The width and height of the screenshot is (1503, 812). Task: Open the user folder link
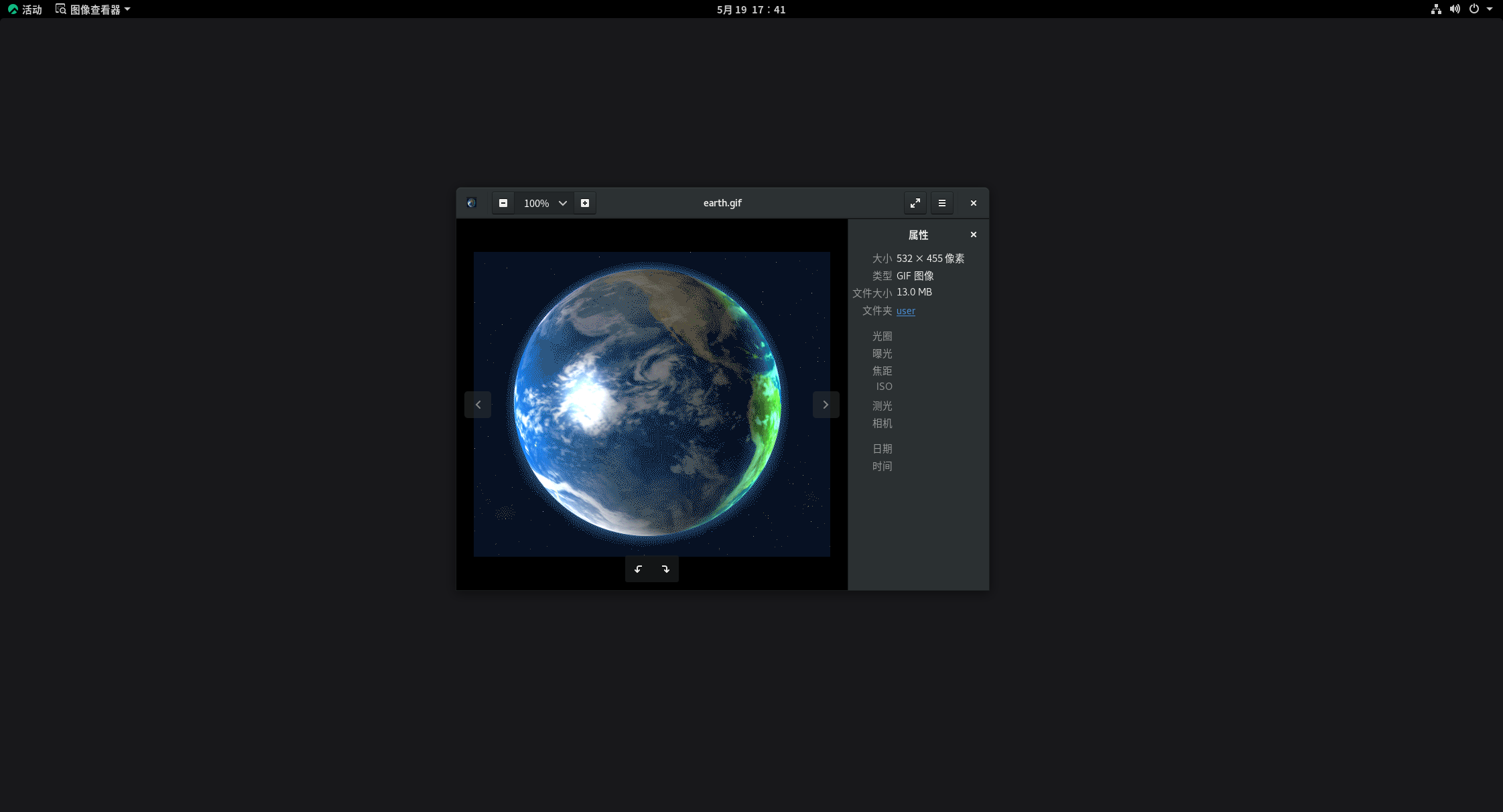pyautogui.click(x=905, y=311)
